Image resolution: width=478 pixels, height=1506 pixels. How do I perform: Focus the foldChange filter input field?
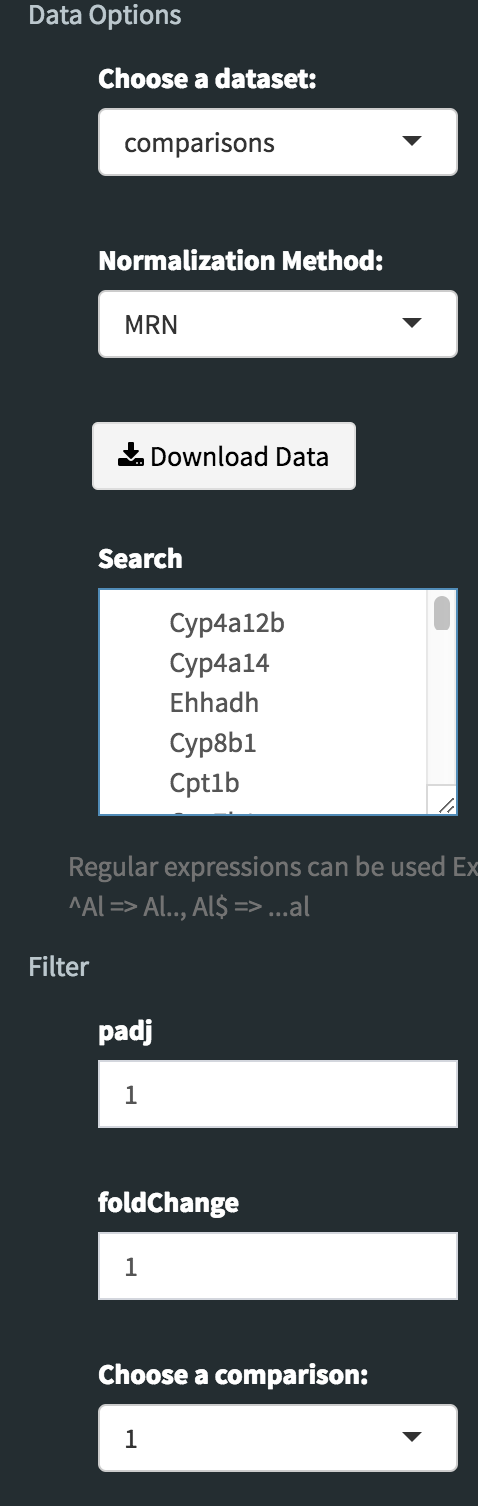point(278,1266)
